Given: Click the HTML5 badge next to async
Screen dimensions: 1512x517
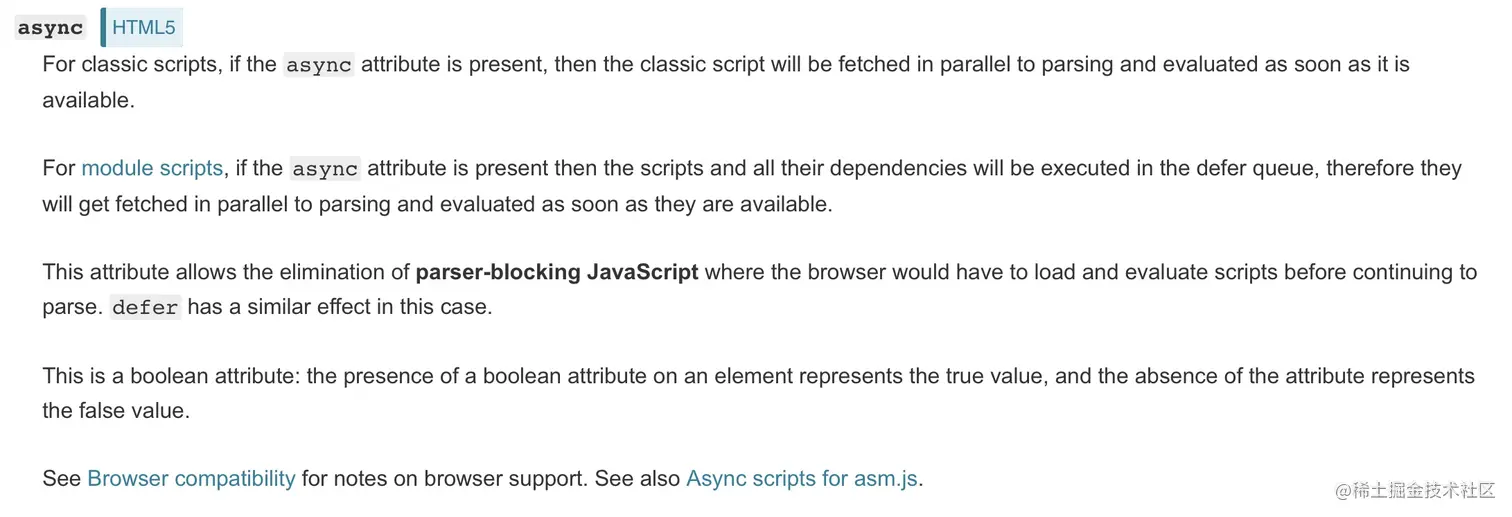Looking at the screenshot, I should 142,27.
